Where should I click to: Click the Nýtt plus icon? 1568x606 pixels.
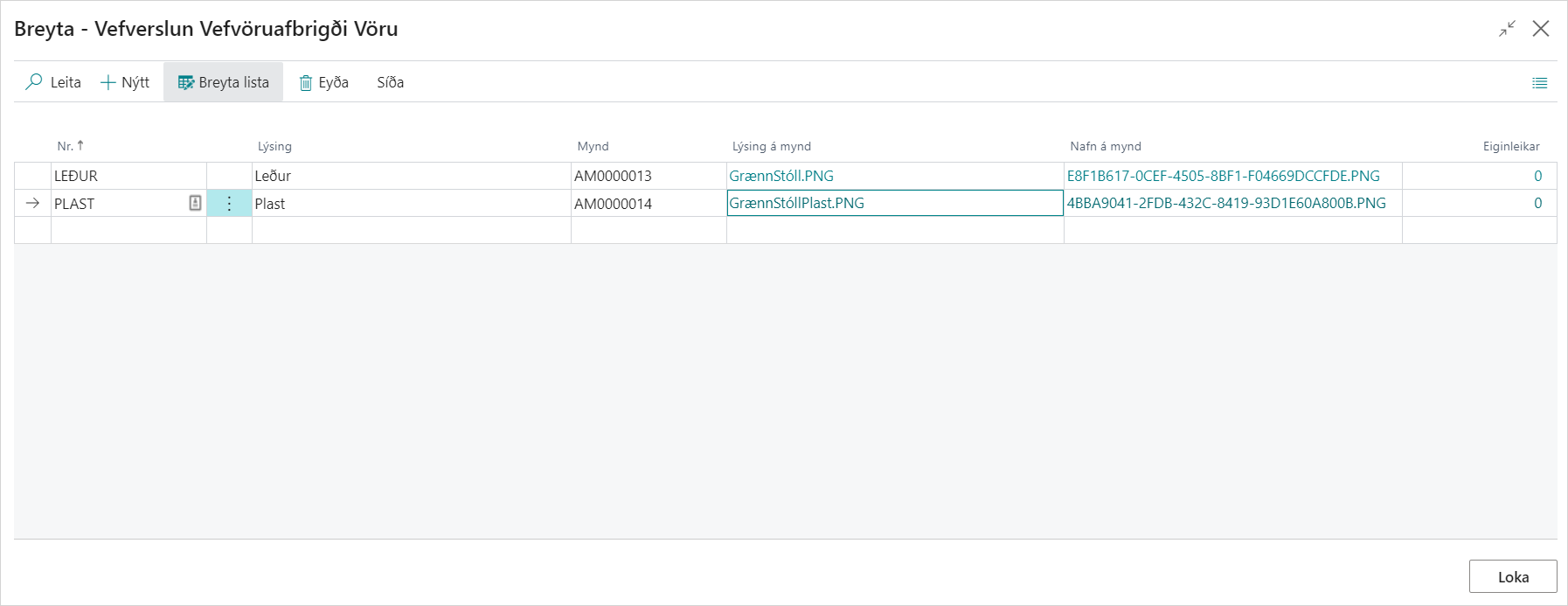(x=108, y=82)
